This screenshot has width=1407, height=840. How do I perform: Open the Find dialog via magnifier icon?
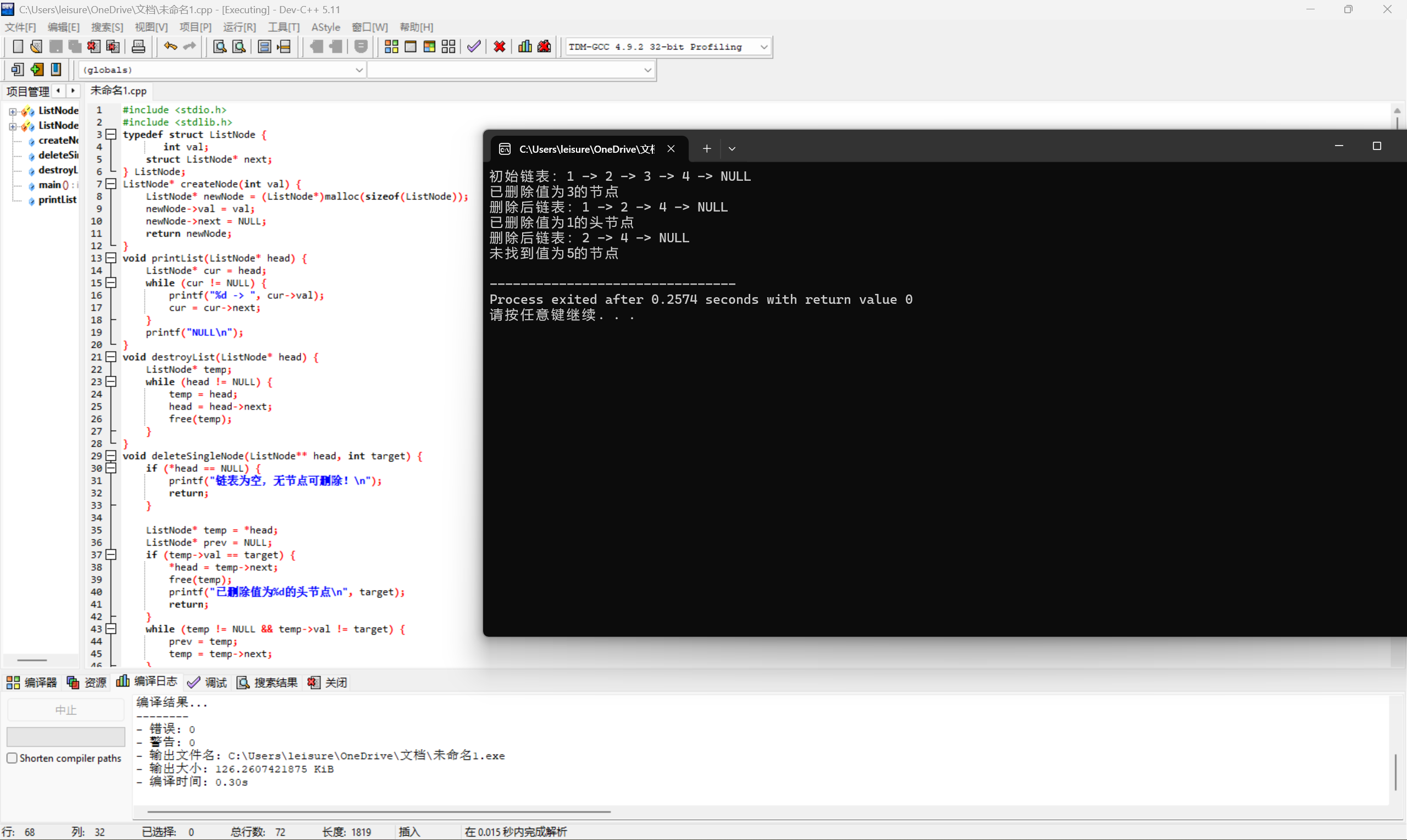tap(219, 46)
